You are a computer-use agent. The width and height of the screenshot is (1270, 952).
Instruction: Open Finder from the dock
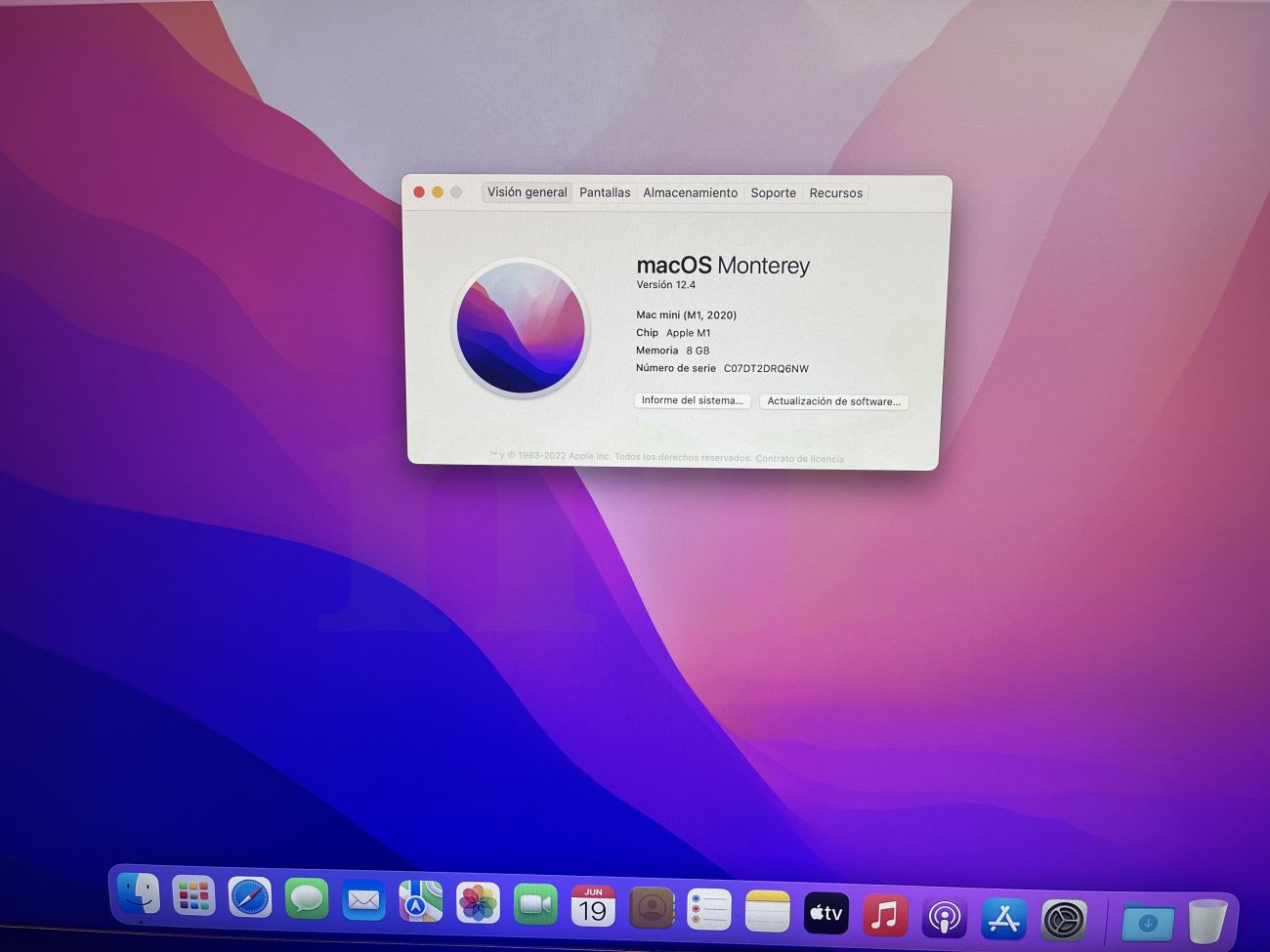(138, 894)
